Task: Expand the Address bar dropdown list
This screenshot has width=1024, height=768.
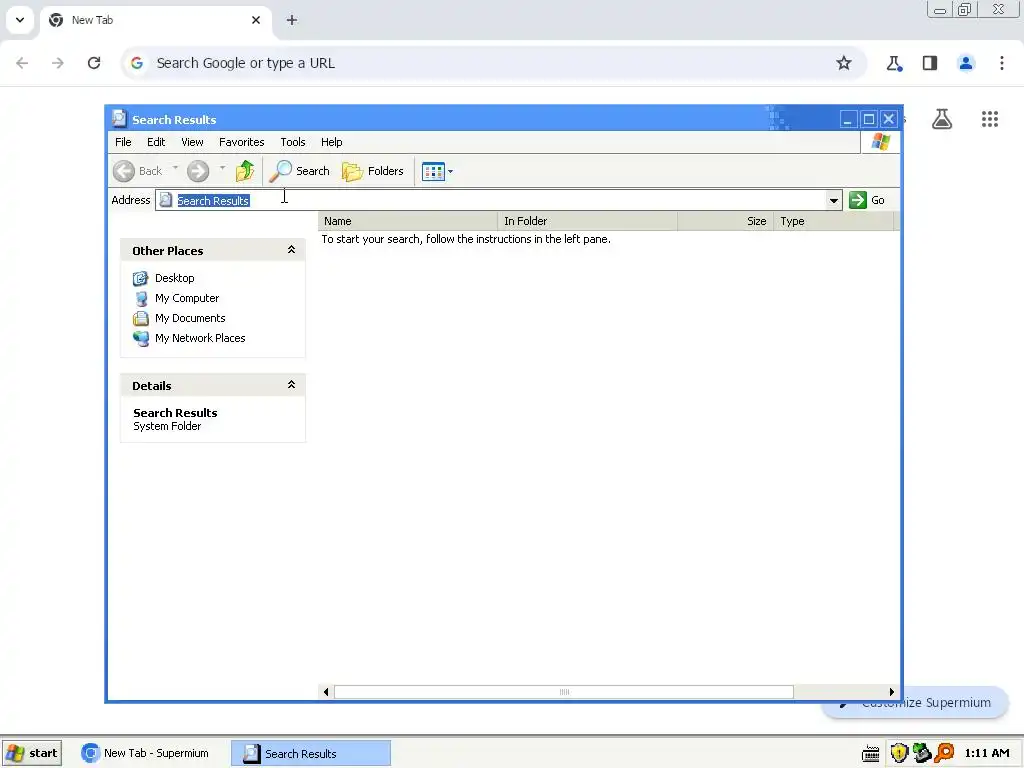Action: point(833,200)
